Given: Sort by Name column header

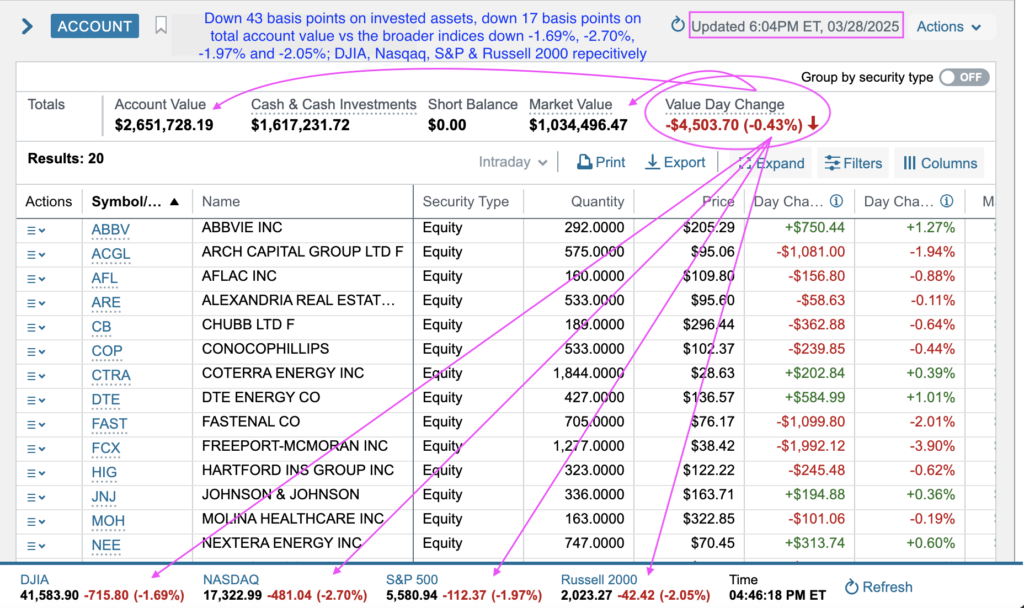Looking at the screenshot, I should [x=221, y=202].
